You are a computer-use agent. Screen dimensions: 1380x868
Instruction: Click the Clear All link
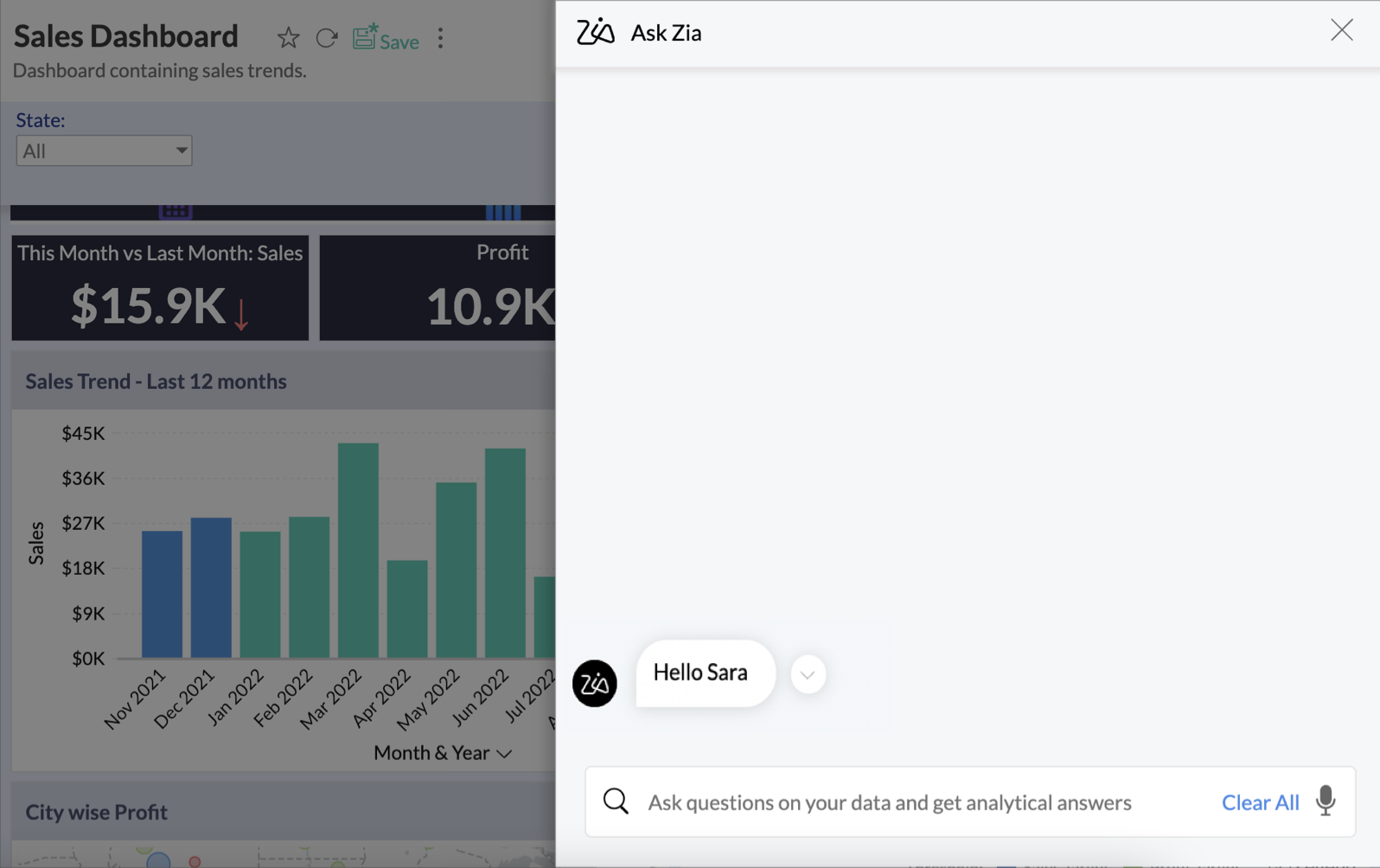pyautogui.click(x=1260, y=801)
